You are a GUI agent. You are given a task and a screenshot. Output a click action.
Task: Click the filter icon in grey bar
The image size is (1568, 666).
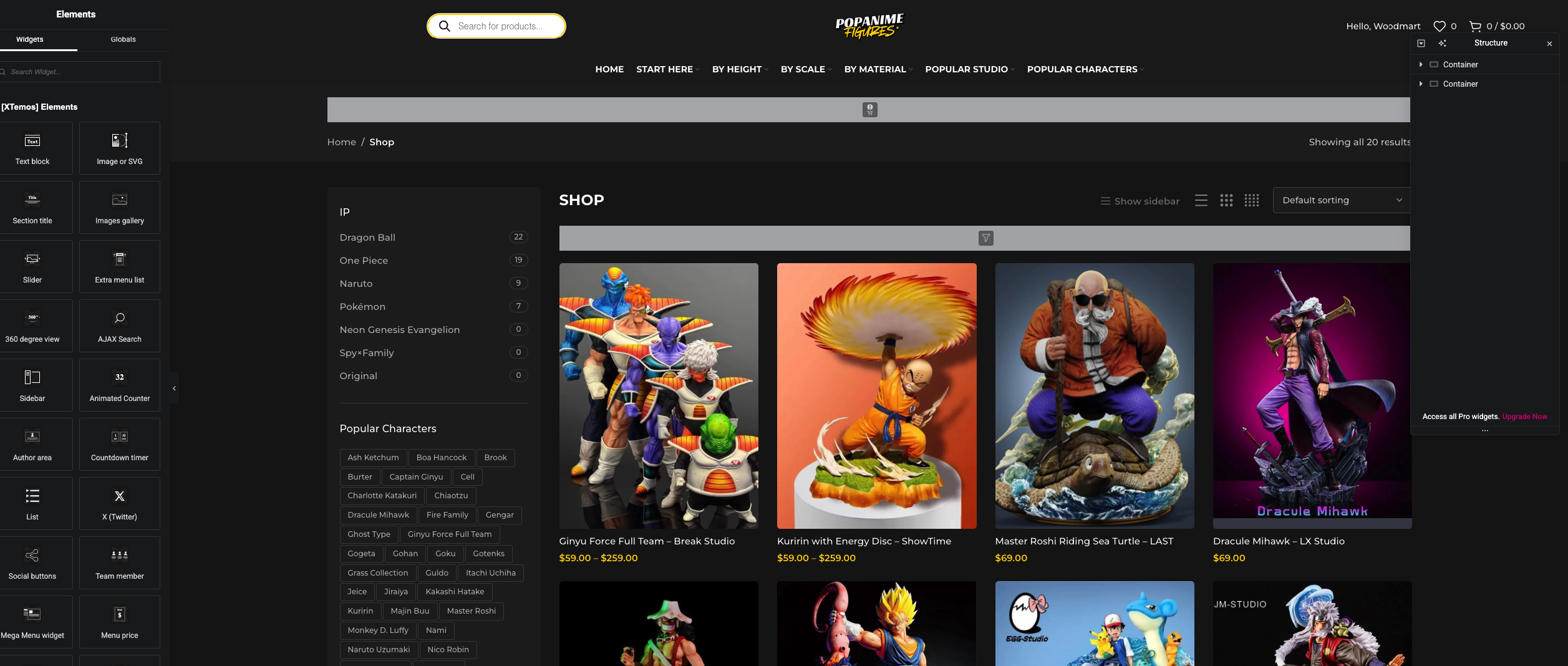pos(986,238)
